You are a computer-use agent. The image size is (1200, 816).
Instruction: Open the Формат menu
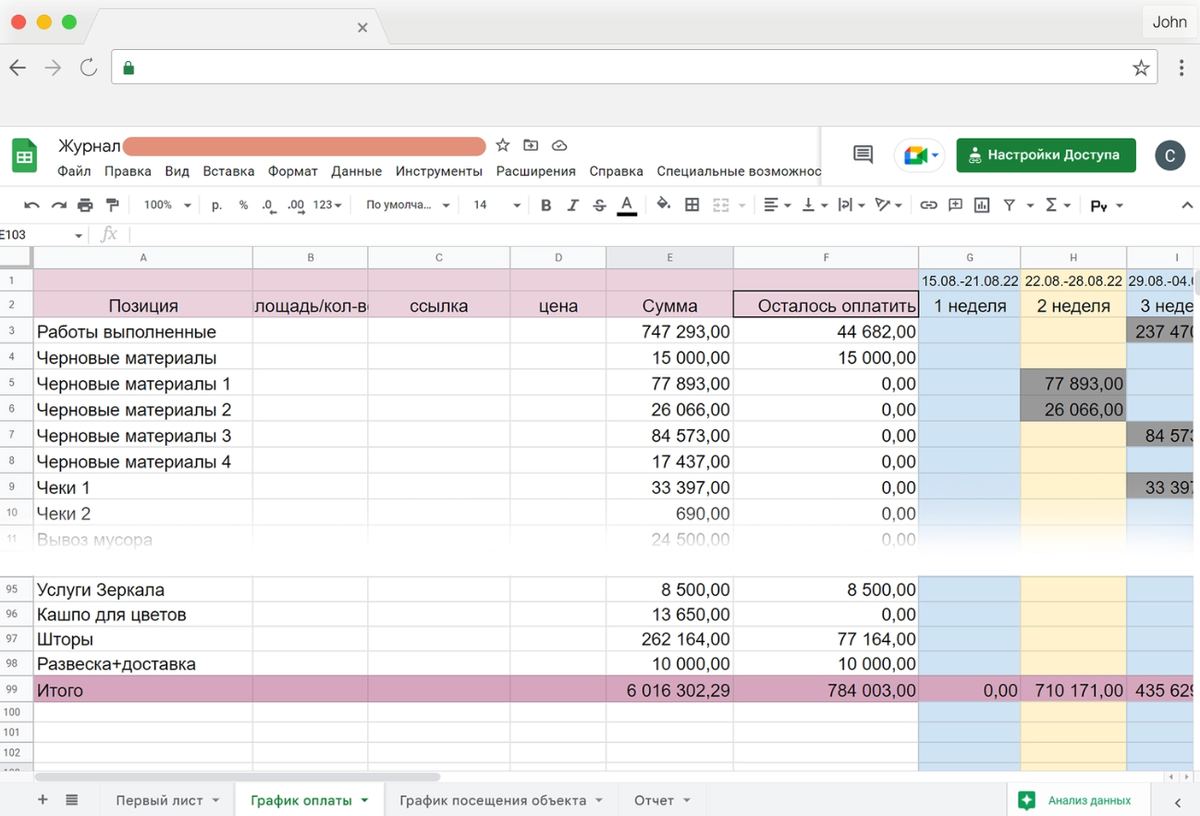pyautogui.click(x=293, y=171)
